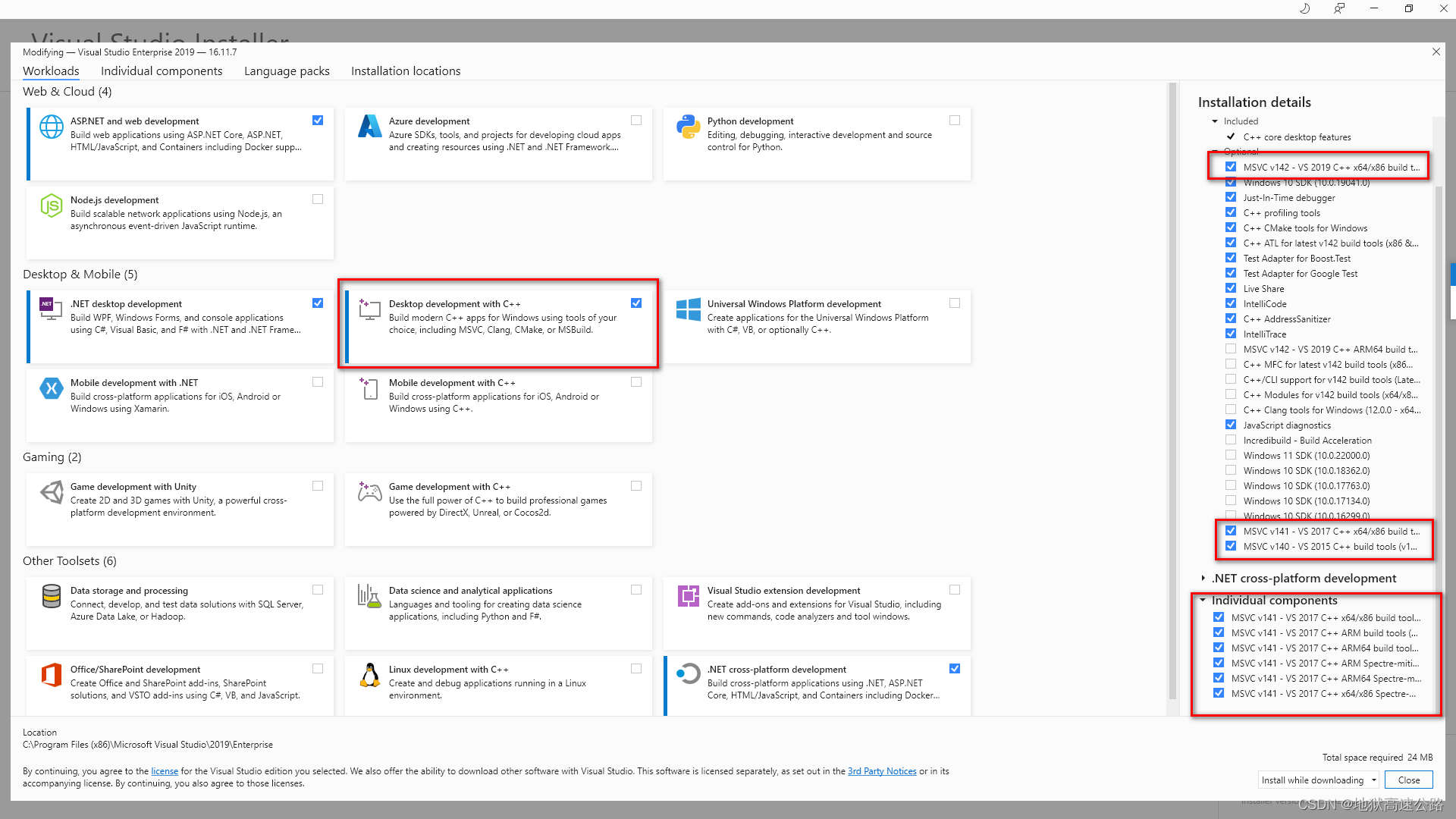The image size is (1456, 819).
Task: Uncheck ASP.NET and web development workload
Action: click(318, 120)
